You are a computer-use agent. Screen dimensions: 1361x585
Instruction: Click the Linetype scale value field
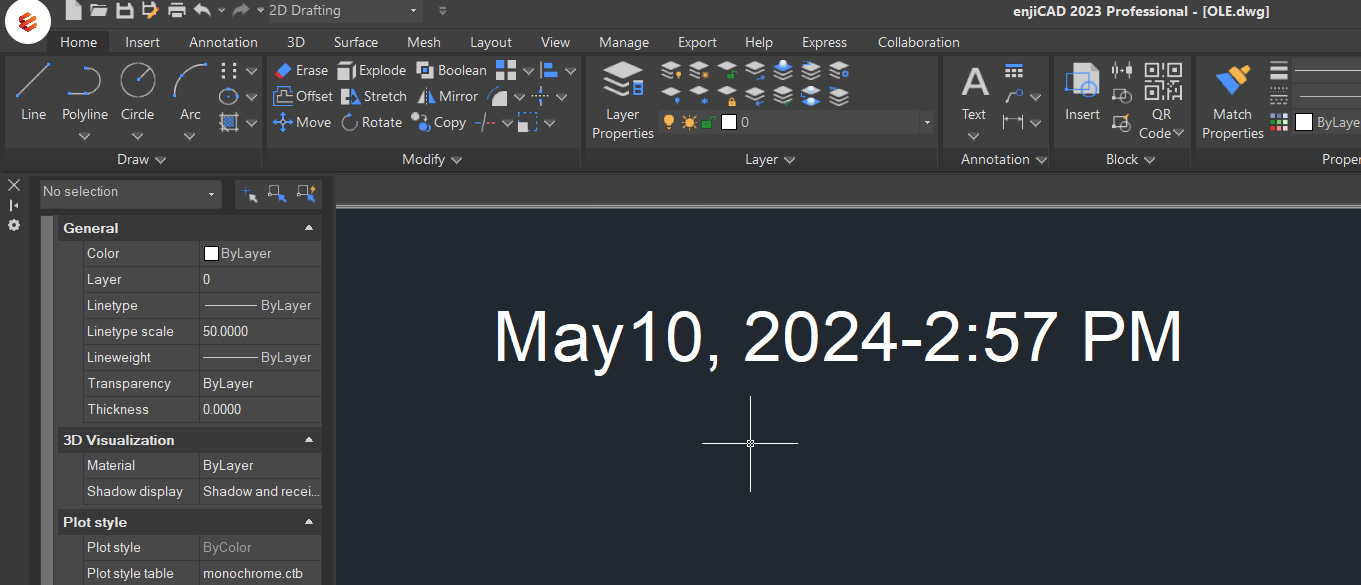pos(260,331)
